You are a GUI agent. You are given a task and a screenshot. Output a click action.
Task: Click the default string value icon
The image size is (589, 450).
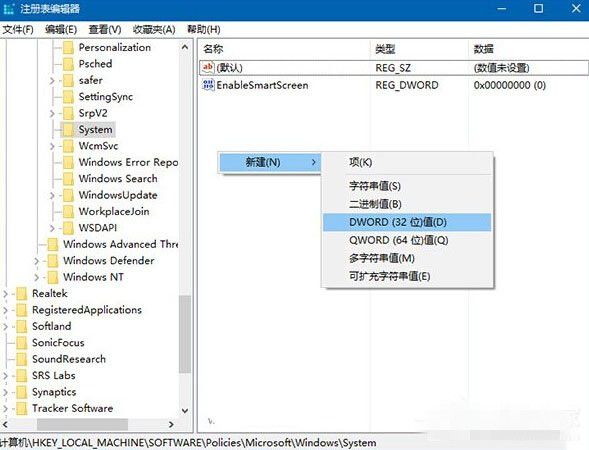tap(208, 68)
